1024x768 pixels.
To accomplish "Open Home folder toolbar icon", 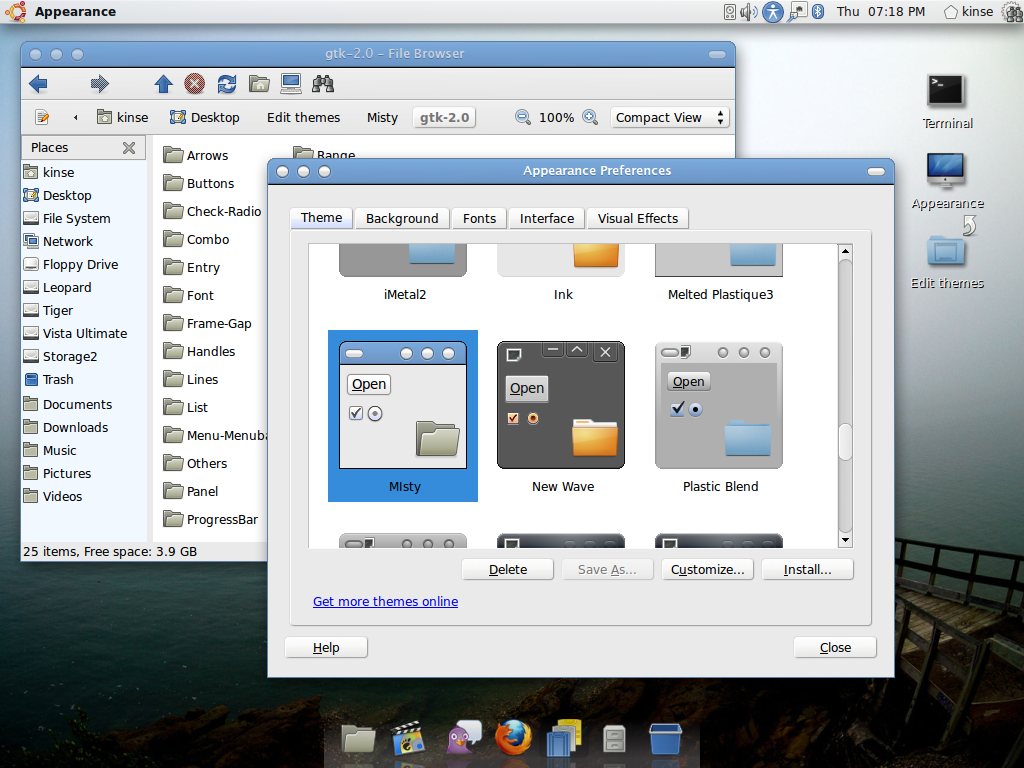I will coord(259,84).
